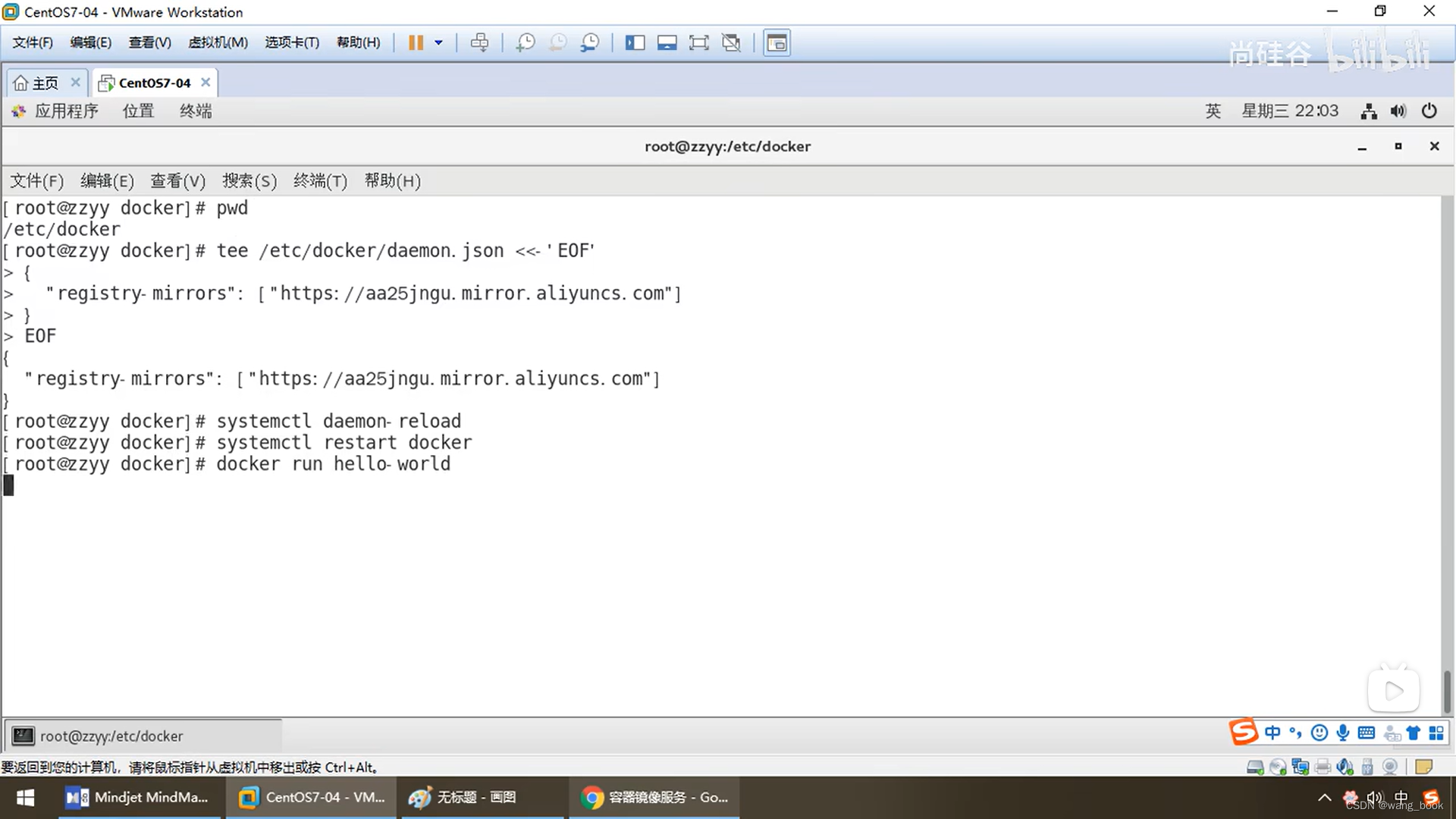Screen dimensions: 1456x819
Task: Click the sound card icon in VMware status bar
Action: tap(1345, 767)
